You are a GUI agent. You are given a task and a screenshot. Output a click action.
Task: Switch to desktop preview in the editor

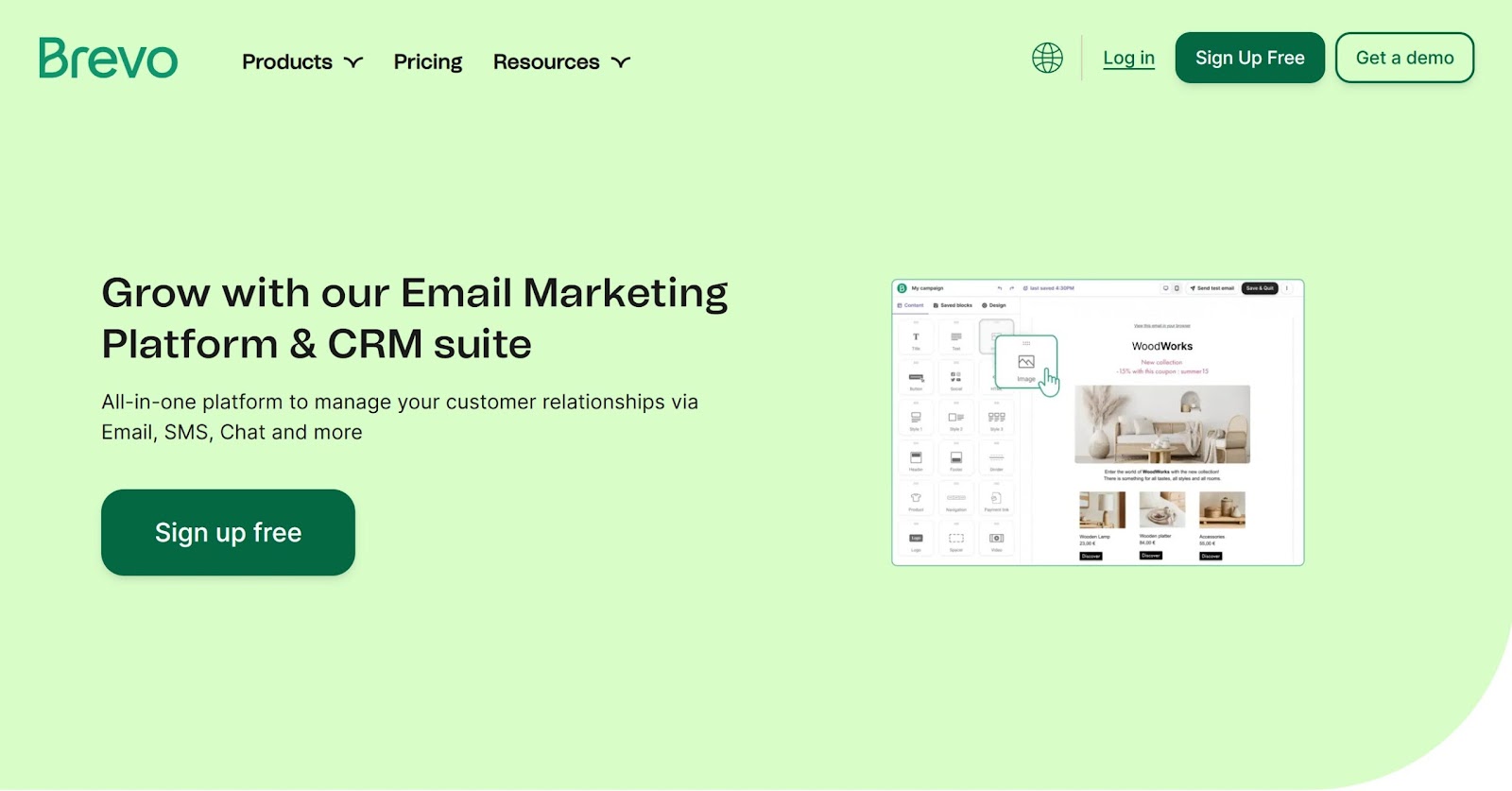click(1165, 288)
